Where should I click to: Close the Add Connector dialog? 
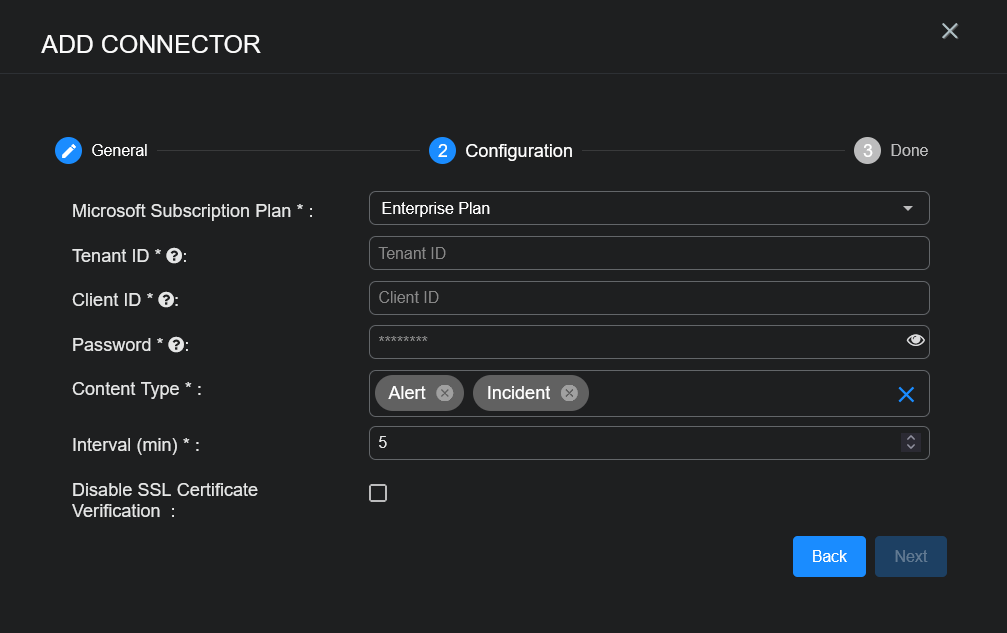pos(950,31)
